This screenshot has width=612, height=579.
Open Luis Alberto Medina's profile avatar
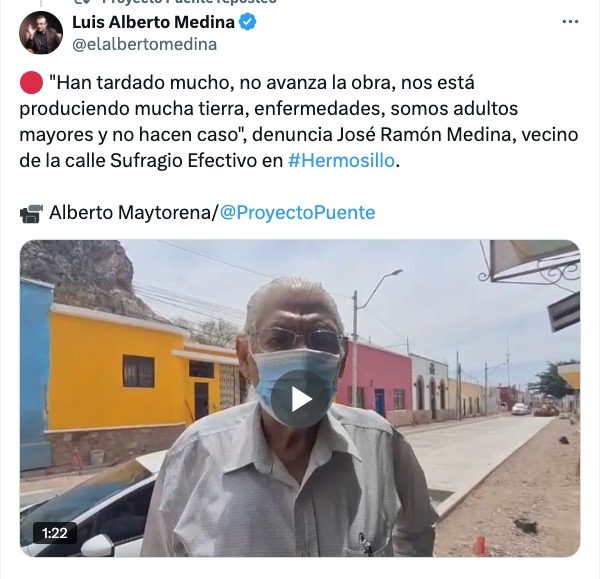point(41,32)
